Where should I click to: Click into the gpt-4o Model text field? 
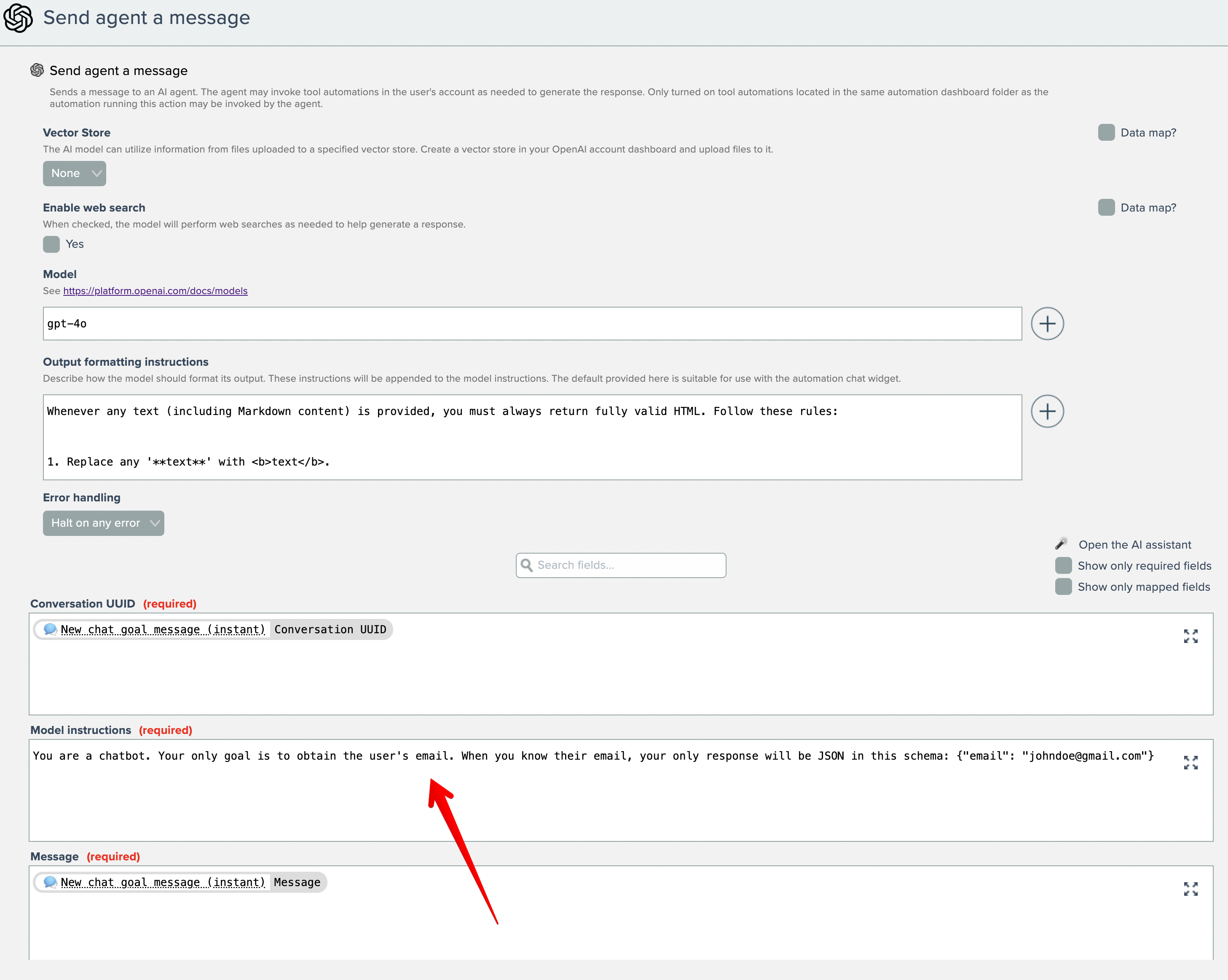click(x=532, y=324)
